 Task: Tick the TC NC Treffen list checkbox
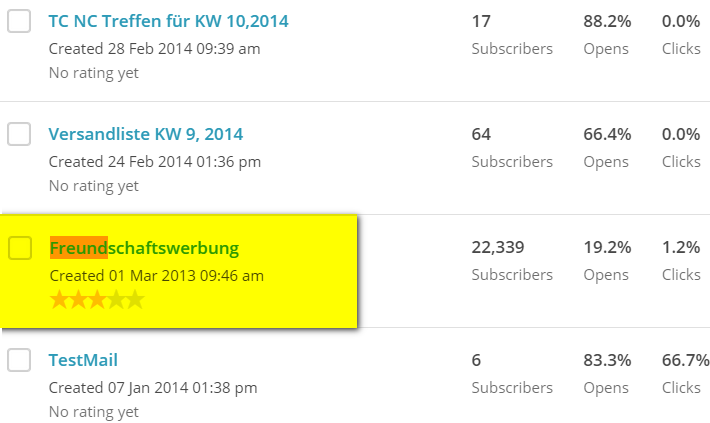coord(19,21)
